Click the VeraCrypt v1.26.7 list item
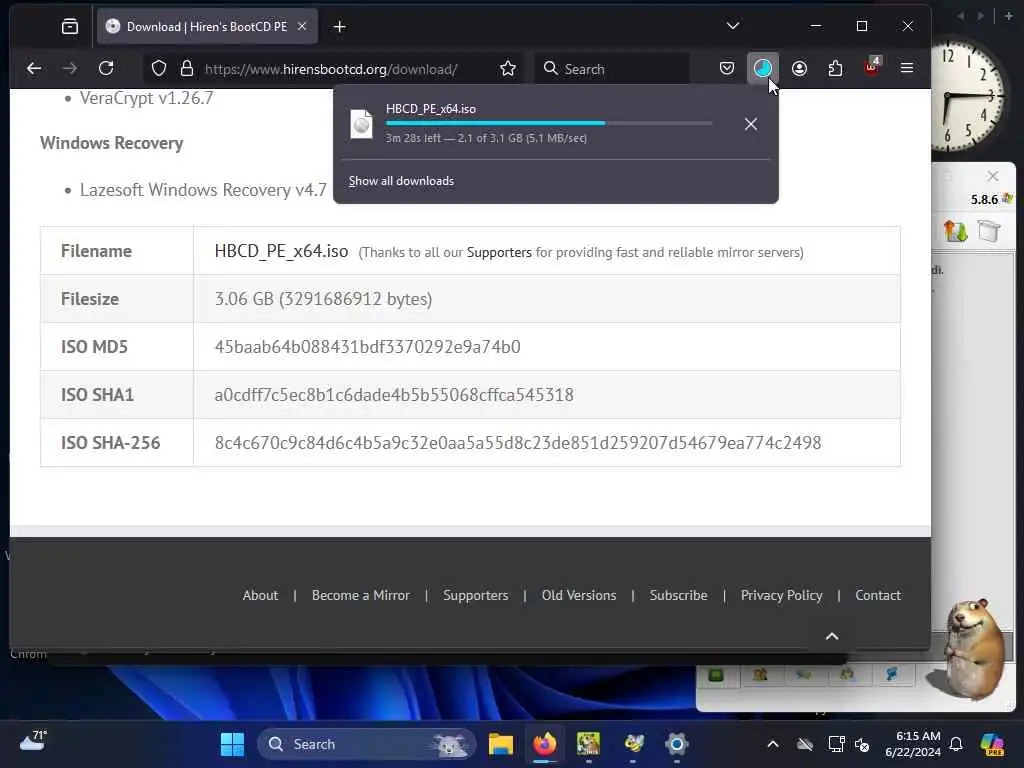This screenshot has height=768, width=1024. point(146,98)
